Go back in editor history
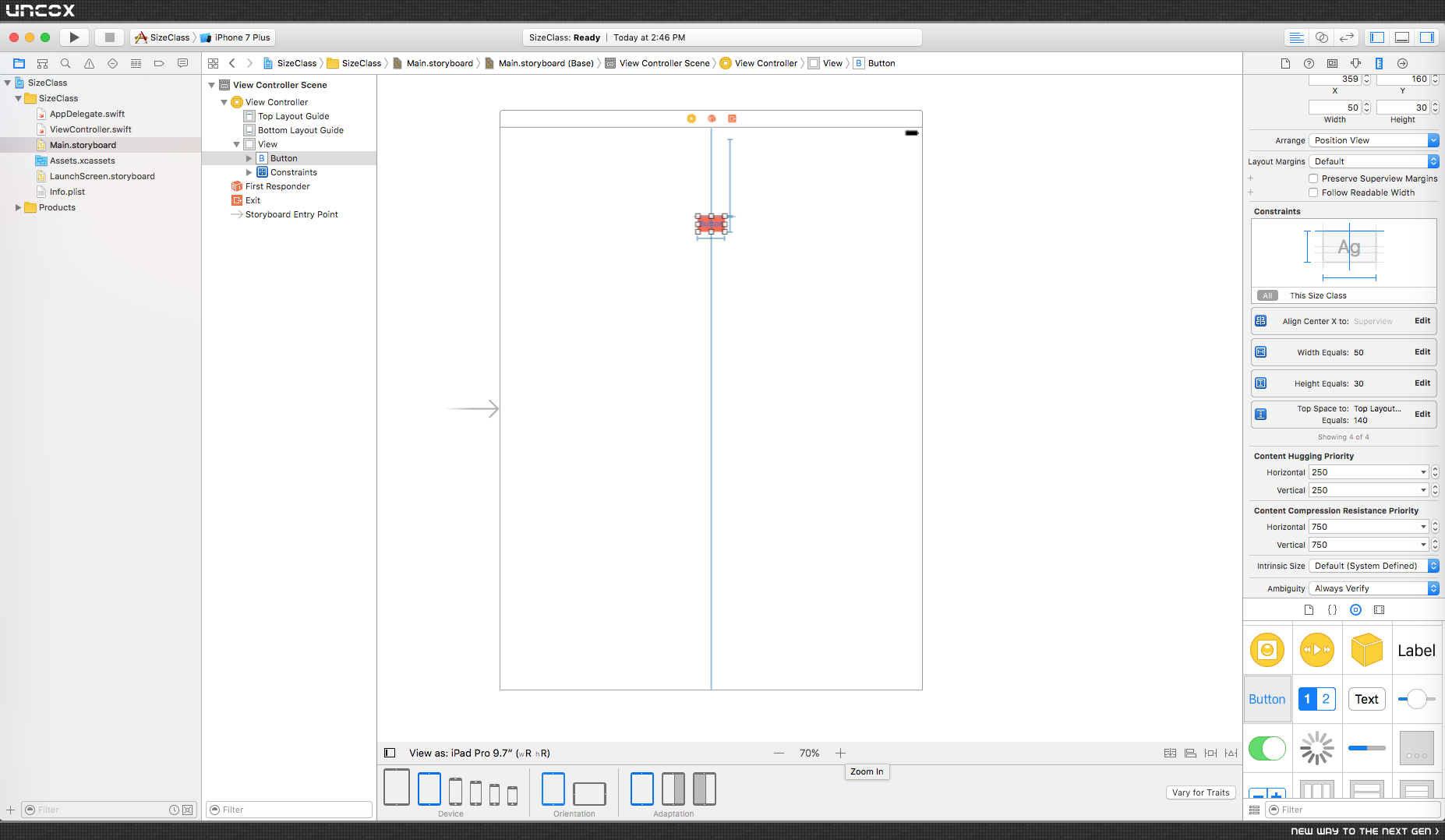Viewport: 1445px width, 840px height. click(x=231, y=63)
